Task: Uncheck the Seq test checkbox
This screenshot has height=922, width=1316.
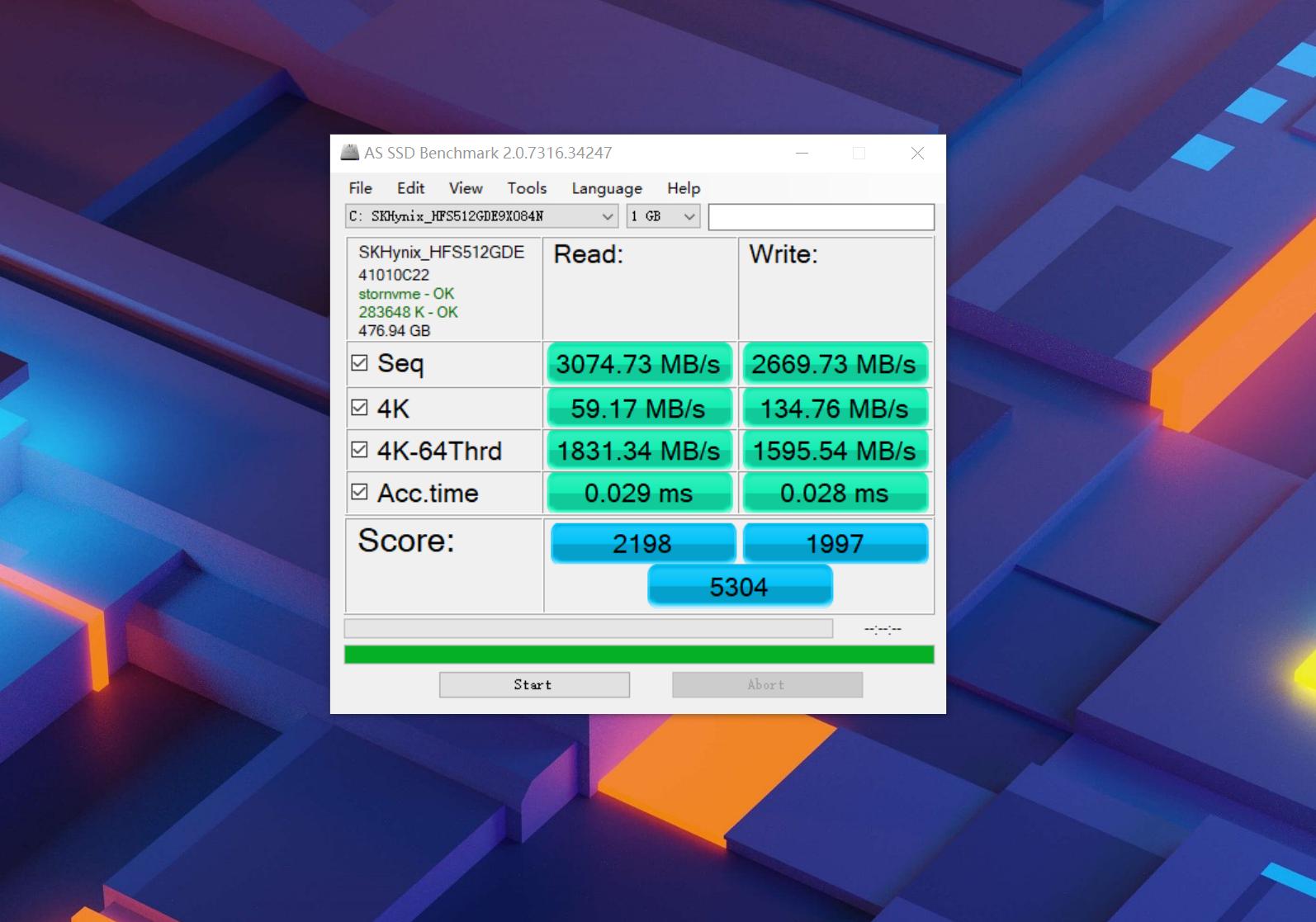Action: point(359,363)
